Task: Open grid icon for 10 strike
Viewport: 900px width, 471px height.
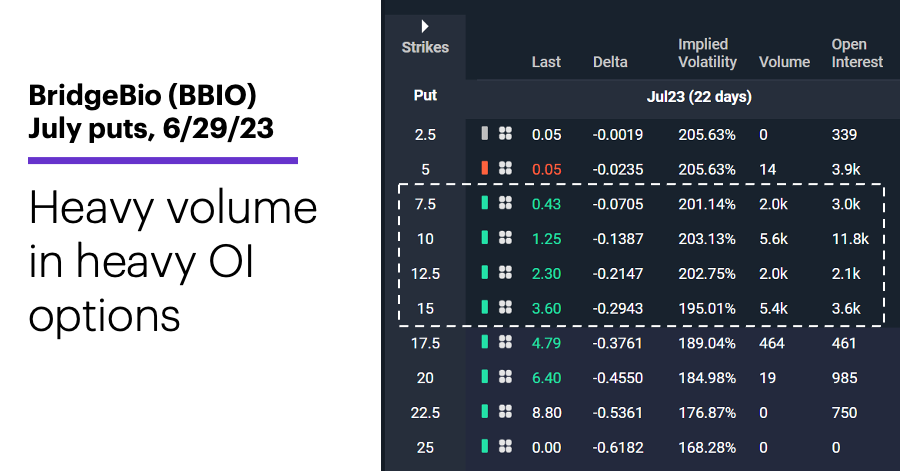Action: coord(505,238)
